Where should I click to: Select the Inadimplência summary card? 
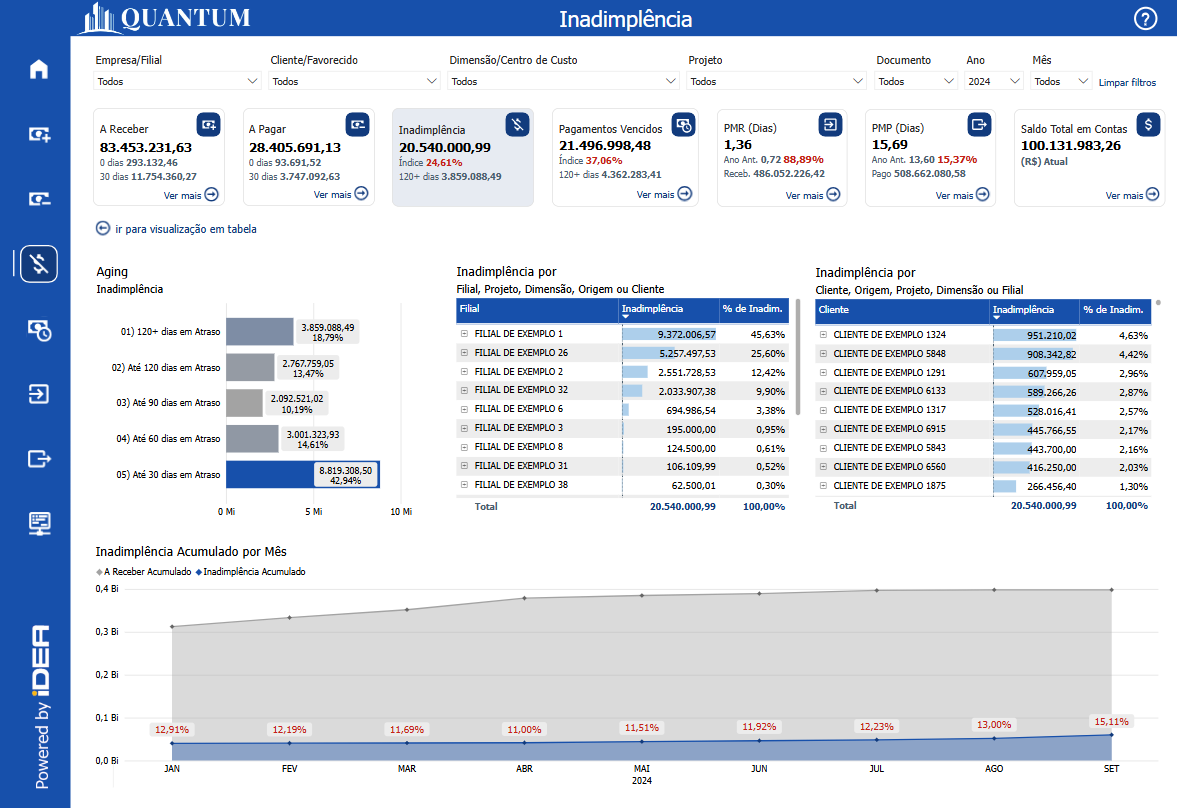462,157
